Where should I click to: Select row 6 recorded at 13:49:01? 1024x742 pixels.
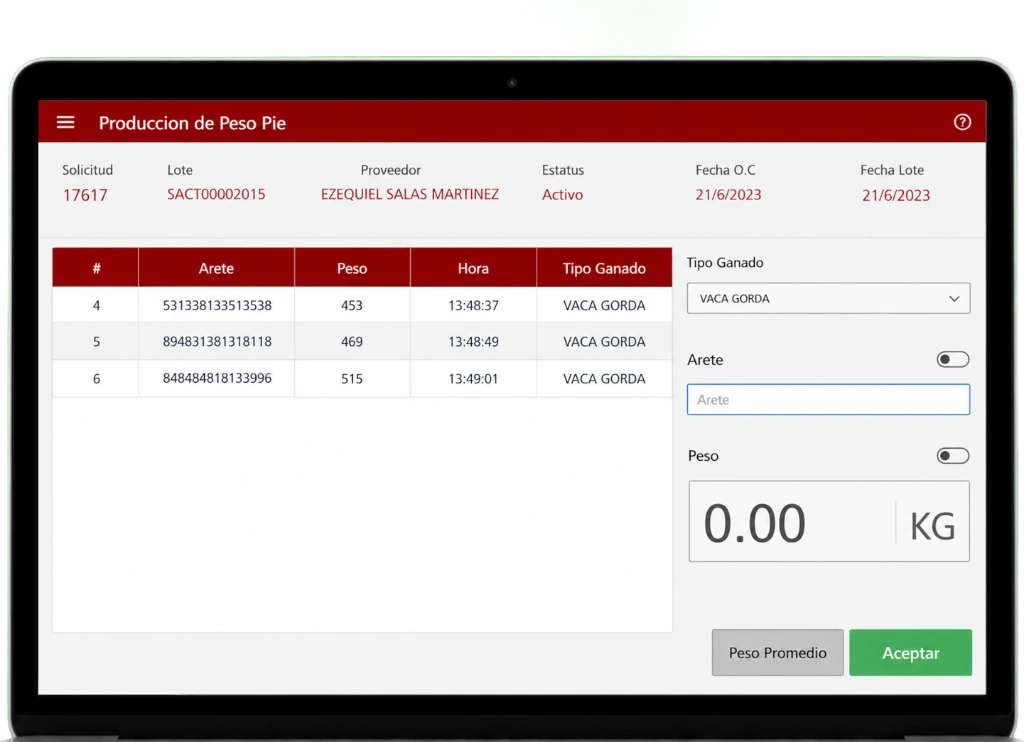point(362,378)
